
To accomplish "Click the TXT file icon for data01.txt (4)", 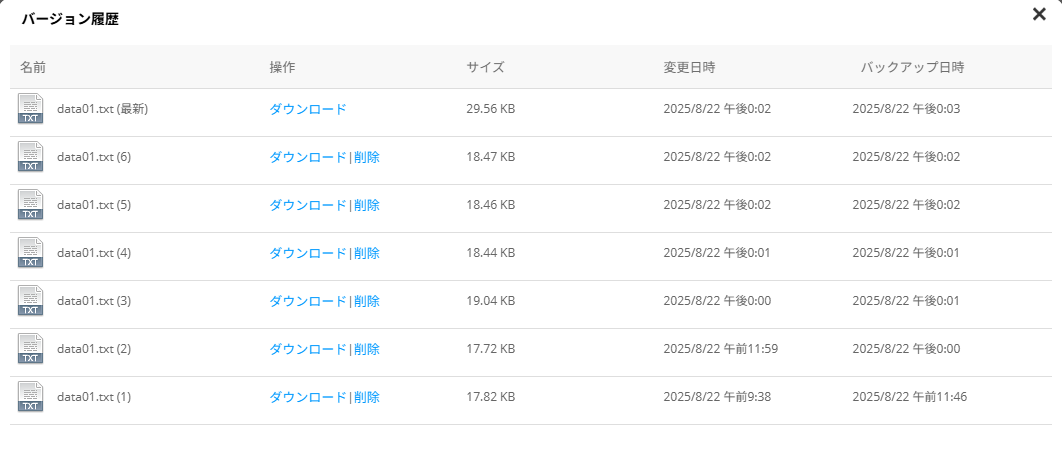I will click(x=31, y=252).
